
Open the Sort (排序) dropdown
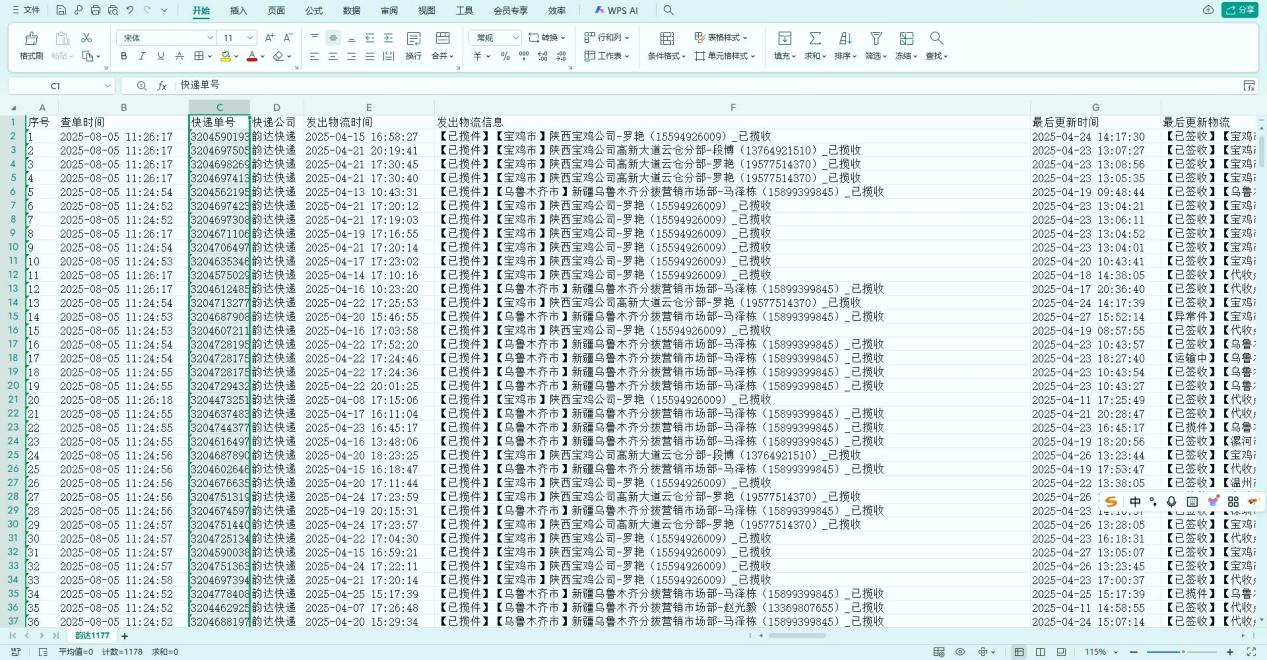click(x=846, y=46)
